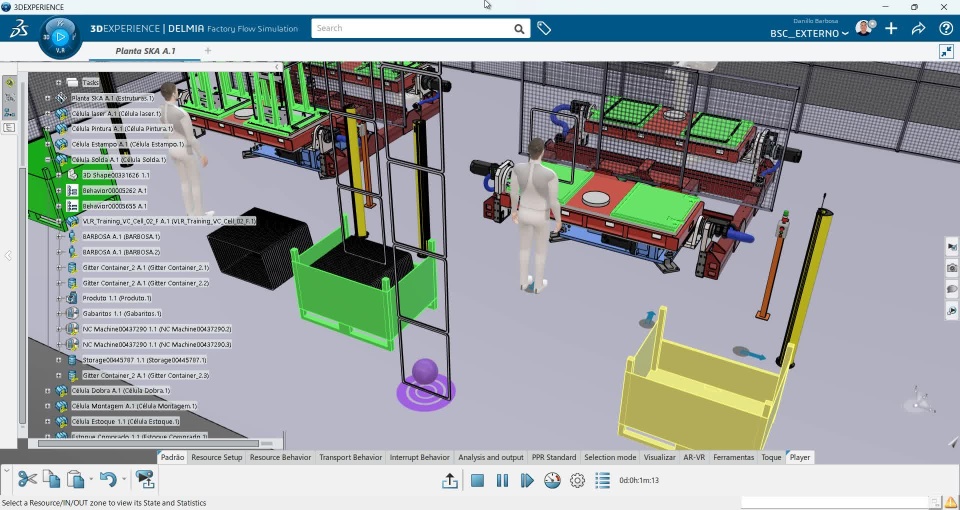Click the Paste clipboard icon
Screen dimensions: 960x510
pos(75,479)
